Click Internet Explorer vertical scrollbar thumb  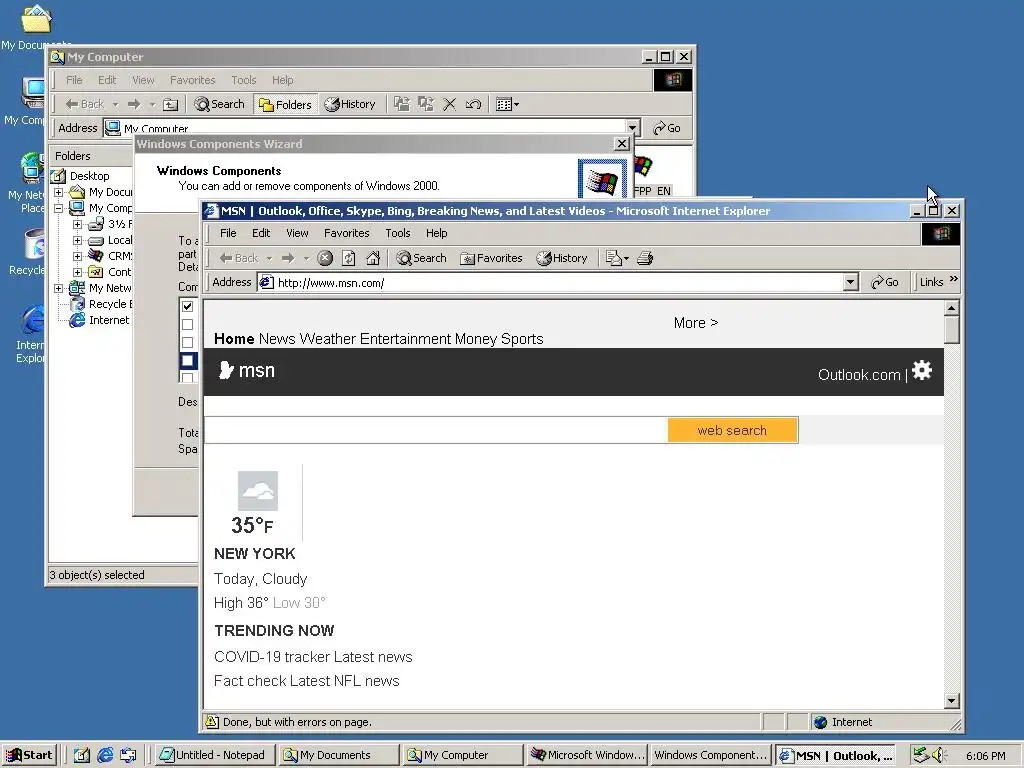[x=952, y=329]
